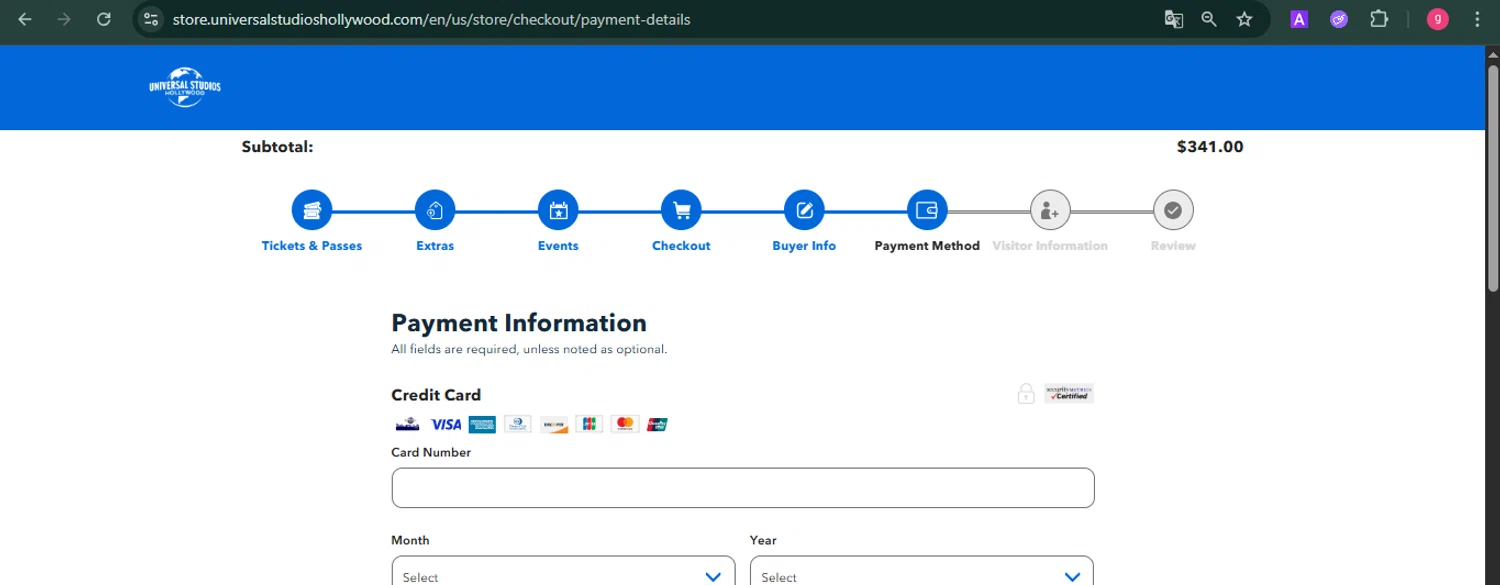Click the Diners Club card logo
The image size is (1500, 585).
click(518, 424)
